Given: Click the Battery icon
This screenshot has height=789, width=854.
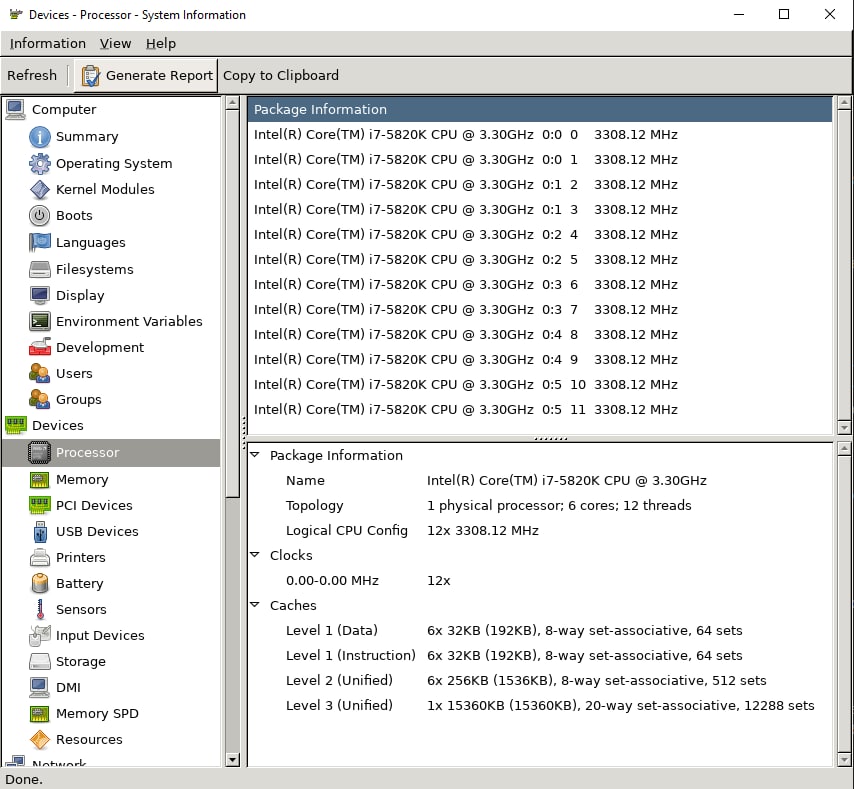Looking at the screenshot, I should click(39, 584).
